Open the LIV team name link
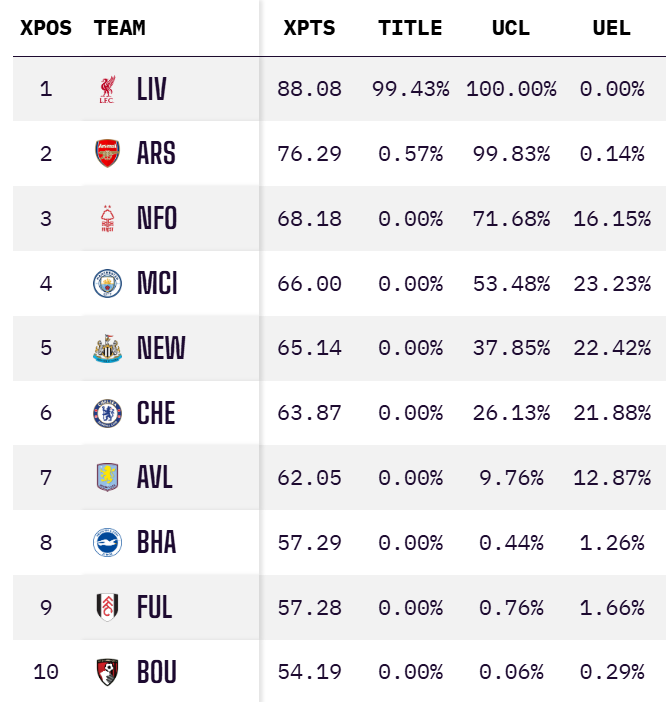Image resolution: width=666 pixels, height=702 pixels. pos(152,89)
